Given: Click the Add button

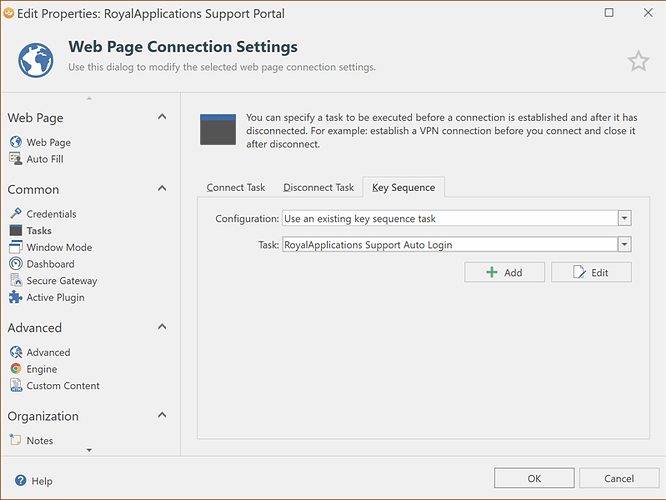Looking at the screenshot, I should pos(504,272).
